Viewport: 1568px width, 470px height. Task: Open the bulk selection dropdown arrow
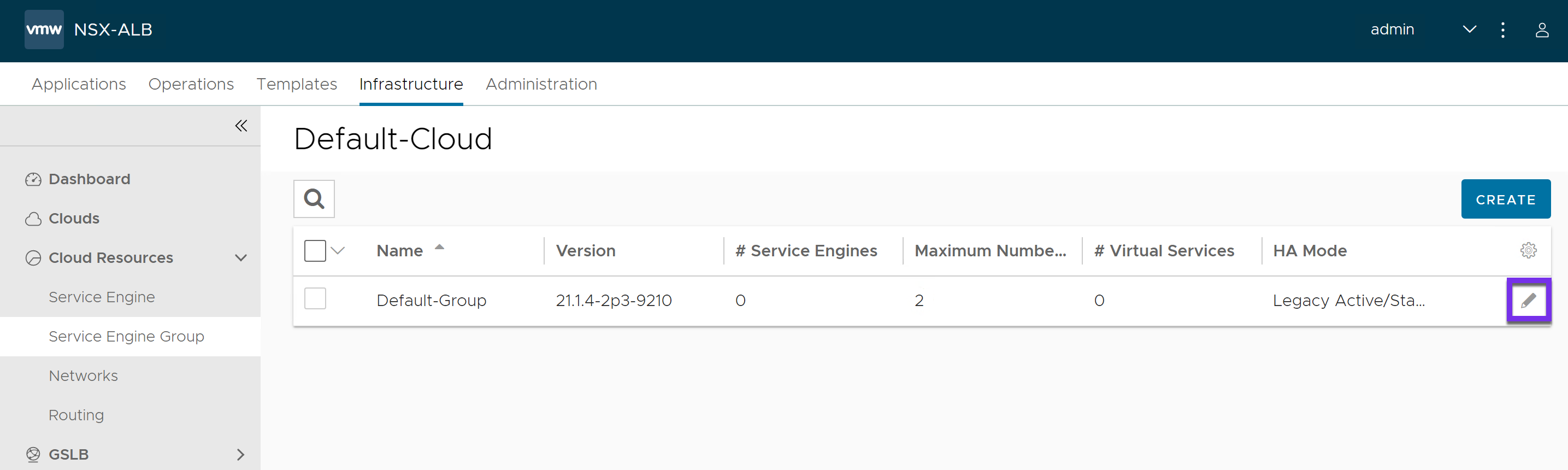click(338, 250)
